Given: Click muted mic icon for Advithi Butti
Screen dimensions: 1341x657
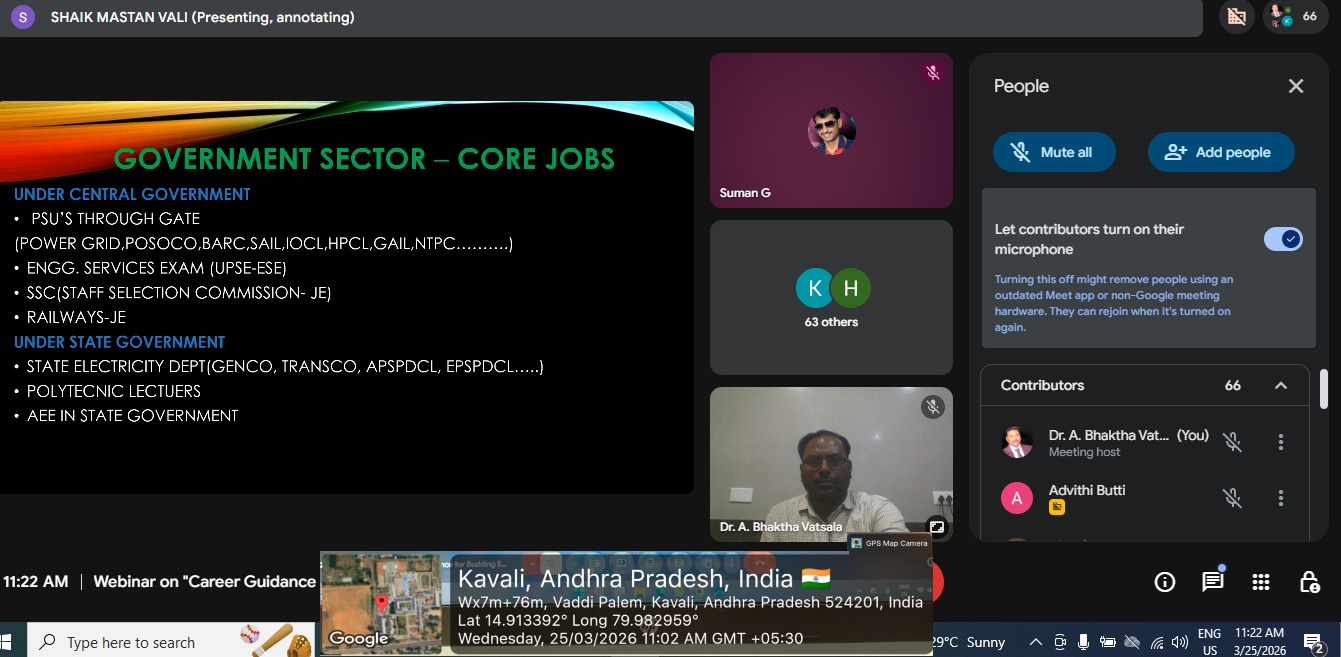Looking at the screenshot, I should [x=1233, y=498].
